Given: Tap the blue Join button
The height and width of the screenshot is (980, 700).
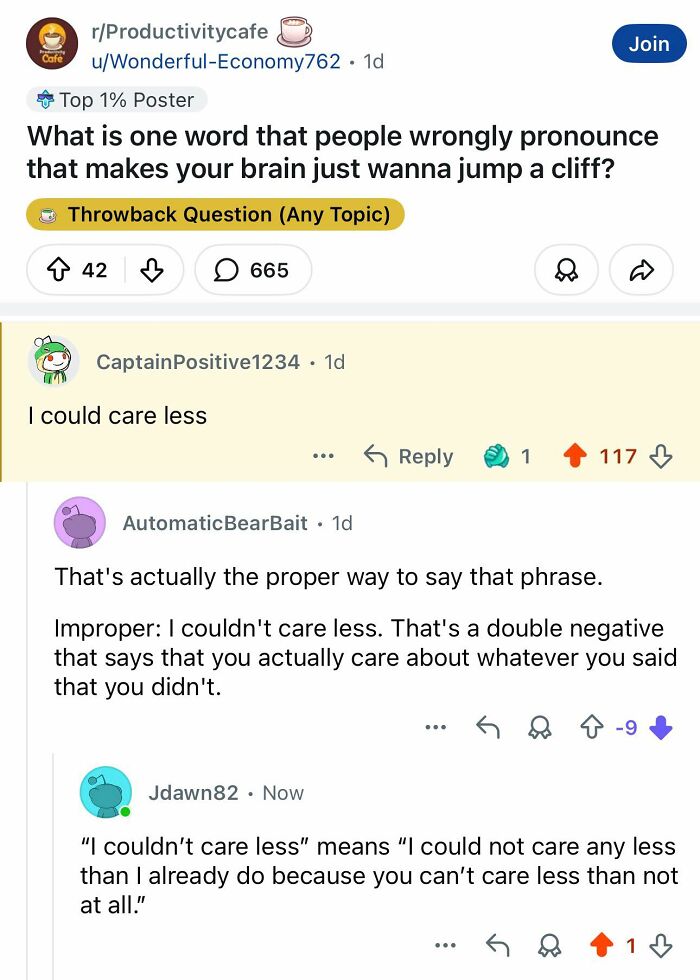Looking at the screenshot, I should click(650, 44).
